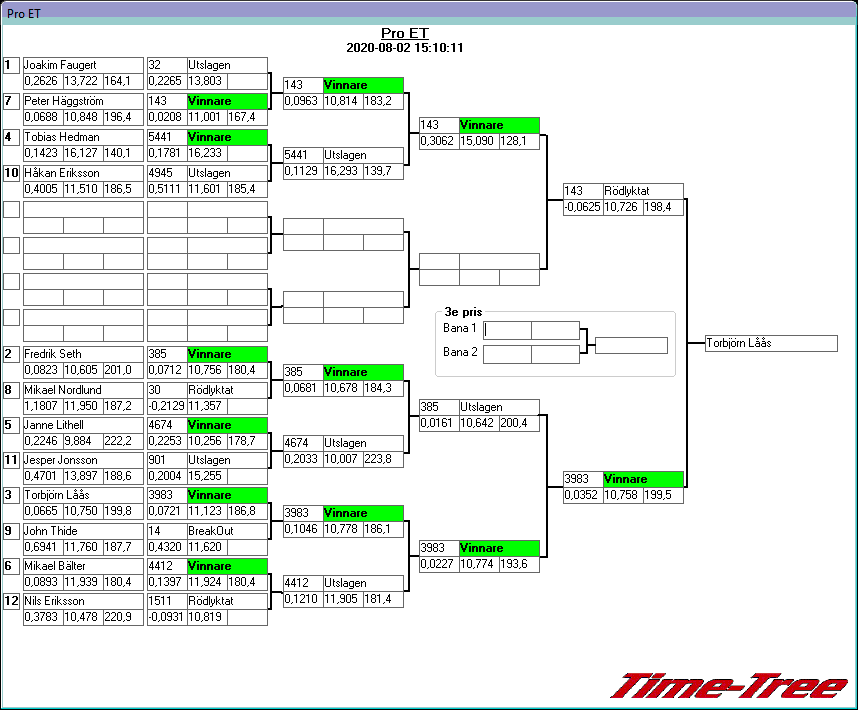Select the seed 1 number box
The height and width of the screenshot is (710, 858).
click(x=12, y=65)
